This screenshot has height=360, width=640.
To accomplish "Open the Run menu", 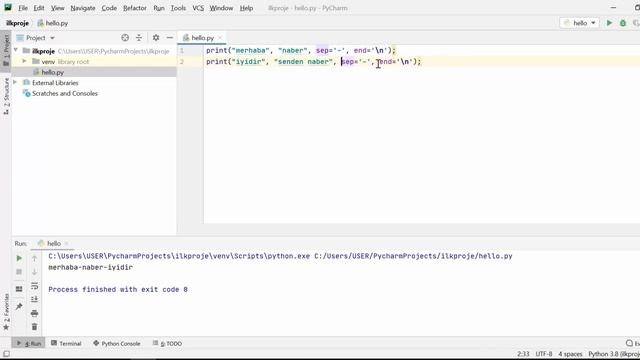I will pos(159,8).
